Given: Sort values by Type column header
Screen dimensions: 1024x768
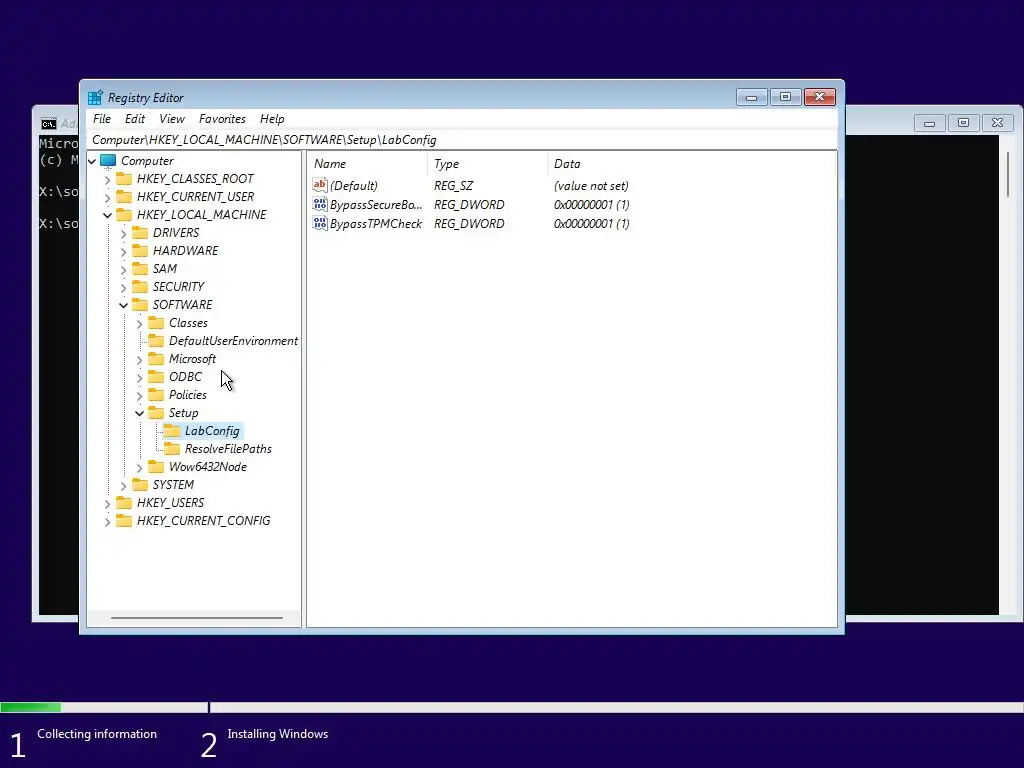Looking at the screenshot, I should [487, 164].
